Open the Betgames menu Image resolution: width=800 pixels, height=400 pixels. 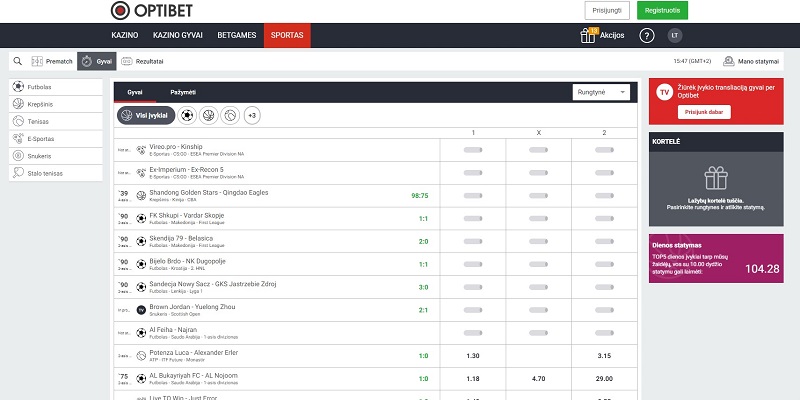click(237, 35)
